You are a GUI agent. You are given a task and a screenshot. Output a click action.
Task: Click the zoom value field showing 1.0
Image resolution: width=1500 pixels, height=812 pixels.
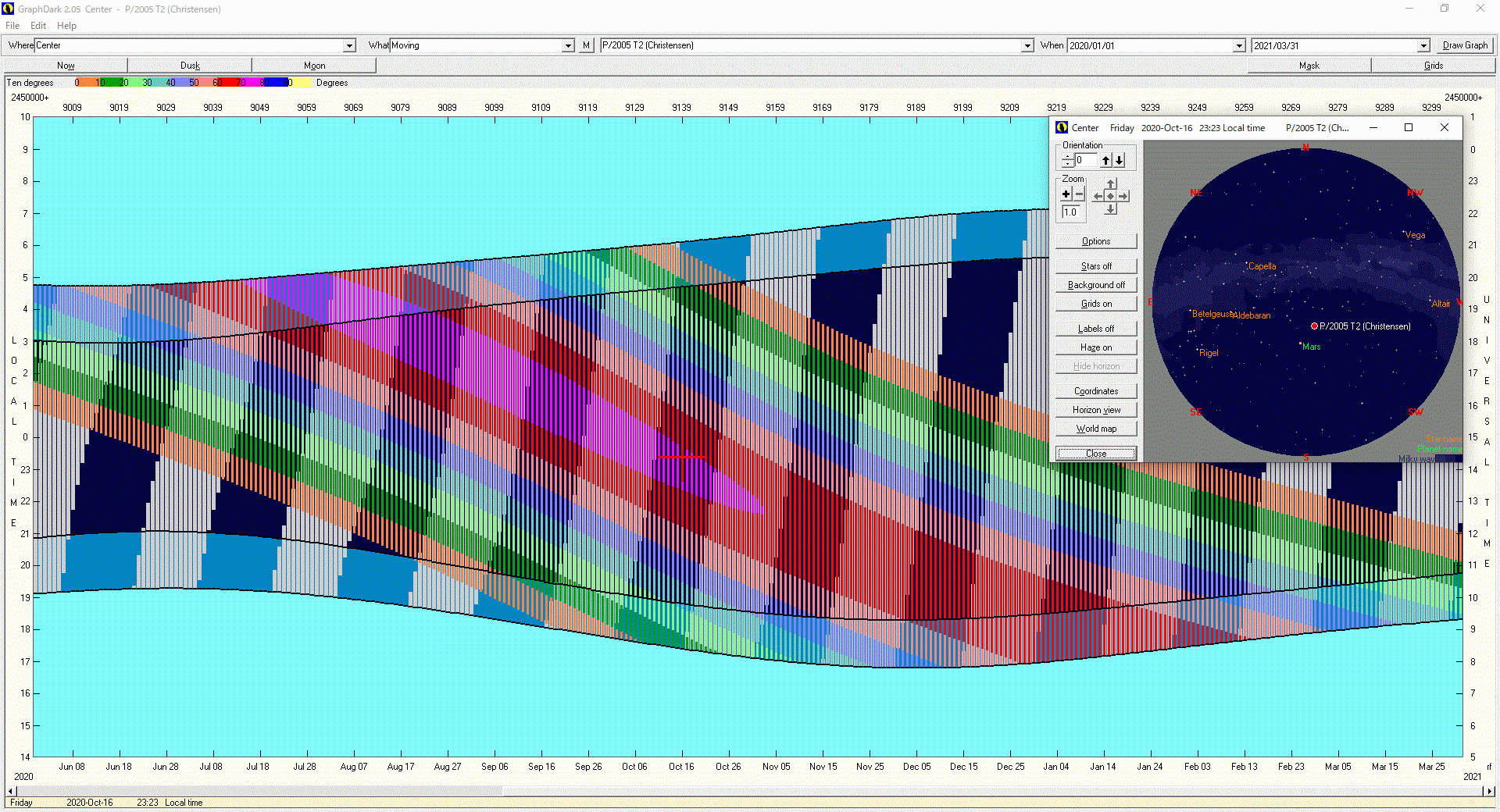pyautogui.click(x=1071, y=212)
